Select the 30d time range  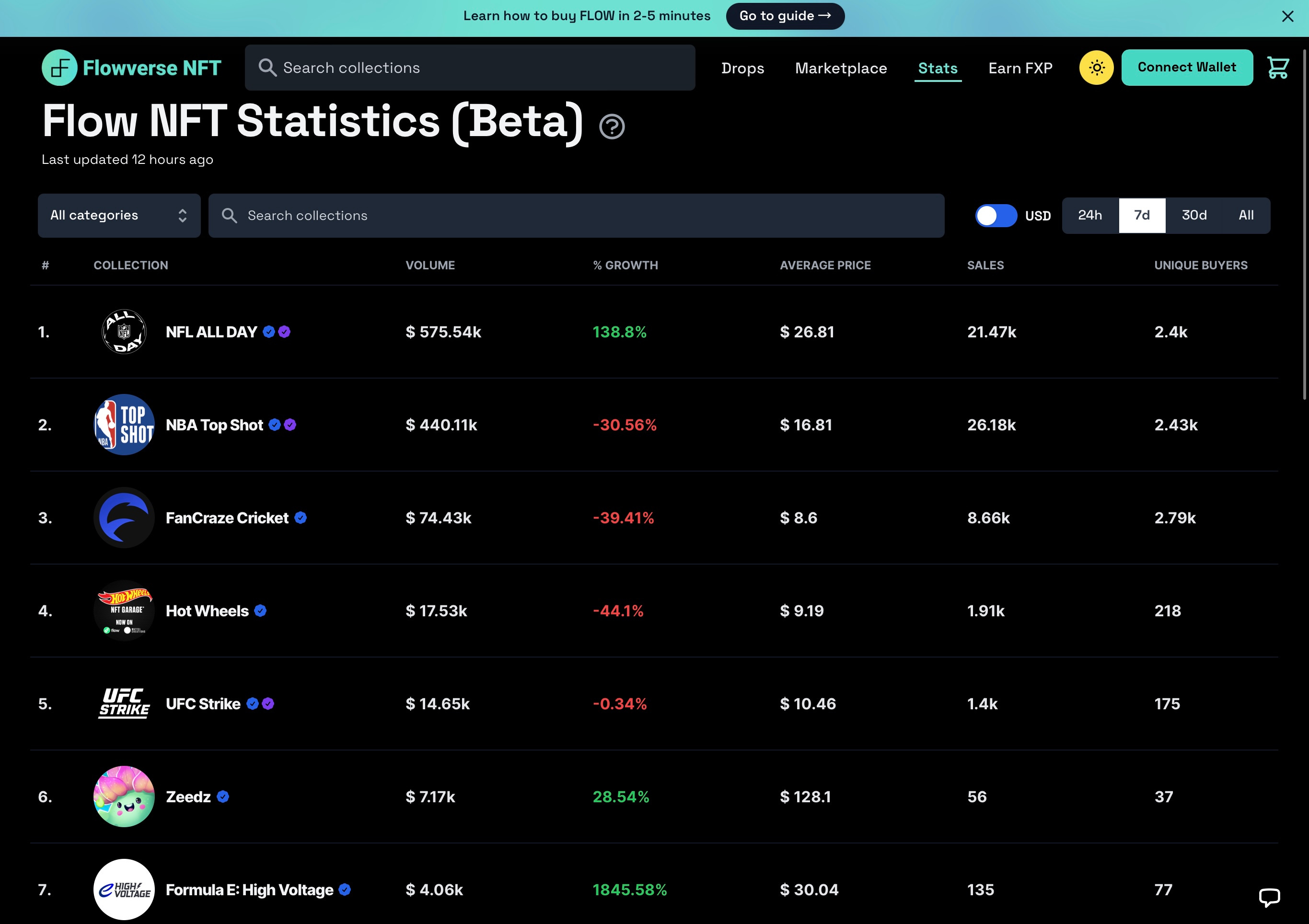1194,216
